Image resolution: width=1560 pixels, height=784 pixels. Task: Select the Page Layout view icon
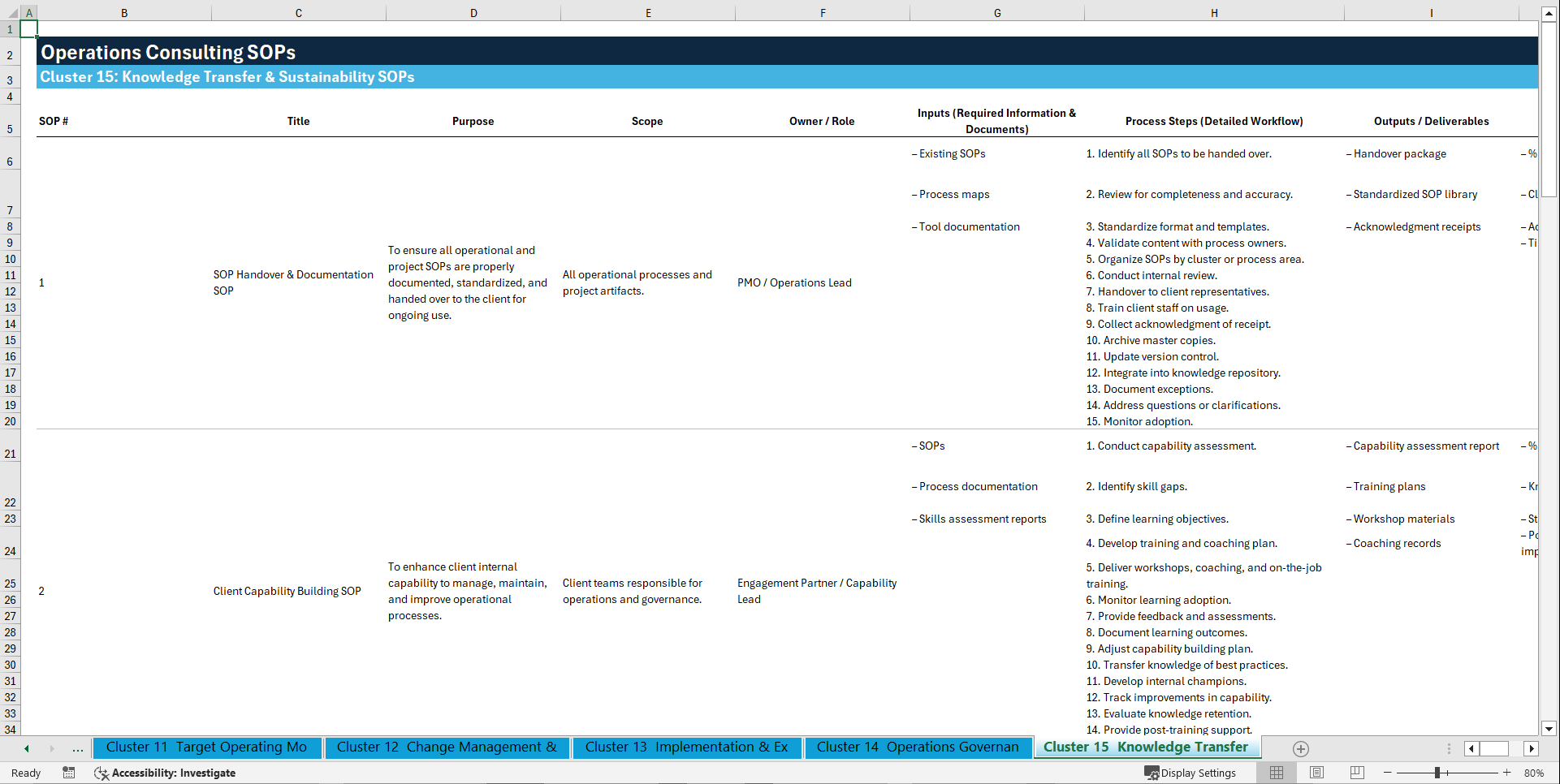[1317, 773]
